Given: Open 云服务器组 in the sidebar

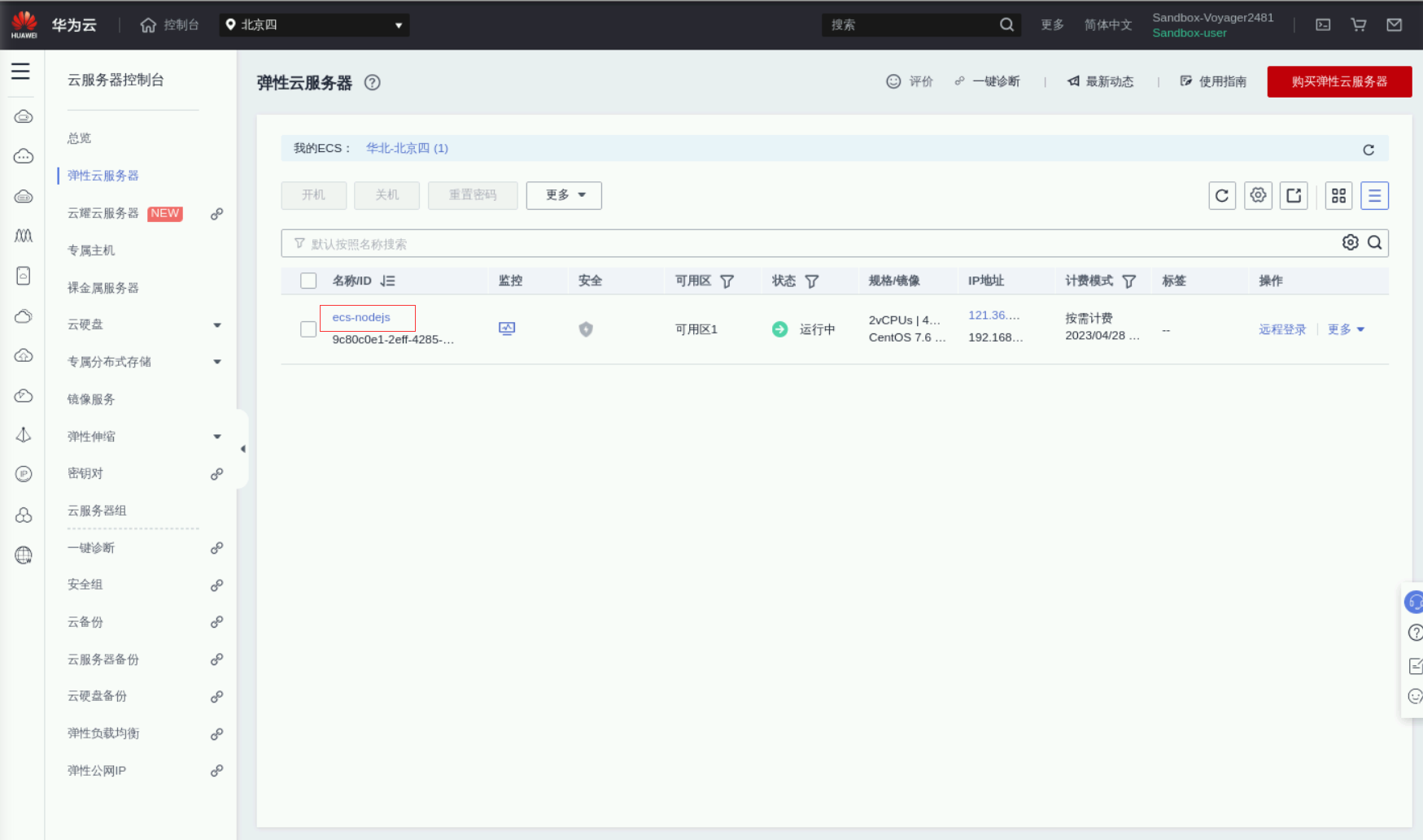Looking at the screenshot, I should pos(97,511).
